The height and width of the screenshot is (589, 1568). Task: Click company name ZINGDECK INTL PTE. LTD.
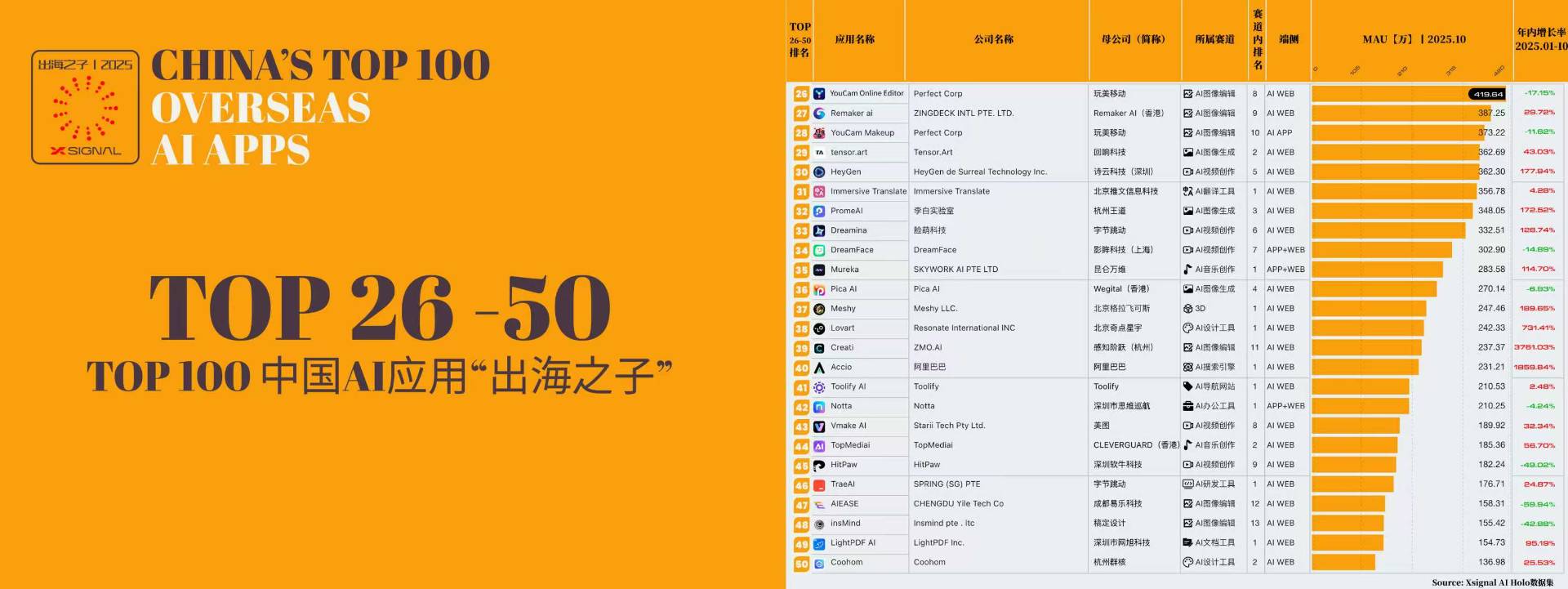tap(964, 114)
